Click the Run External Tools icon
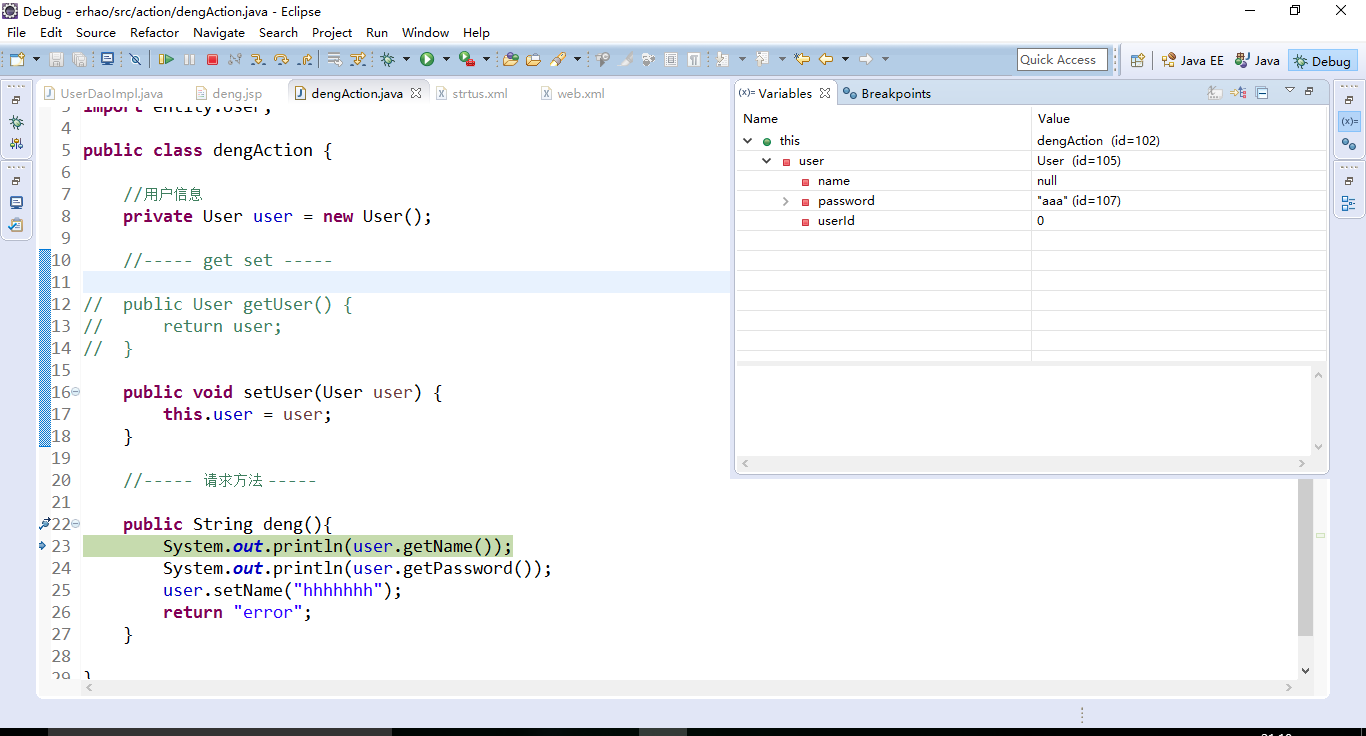 (466, 60)
